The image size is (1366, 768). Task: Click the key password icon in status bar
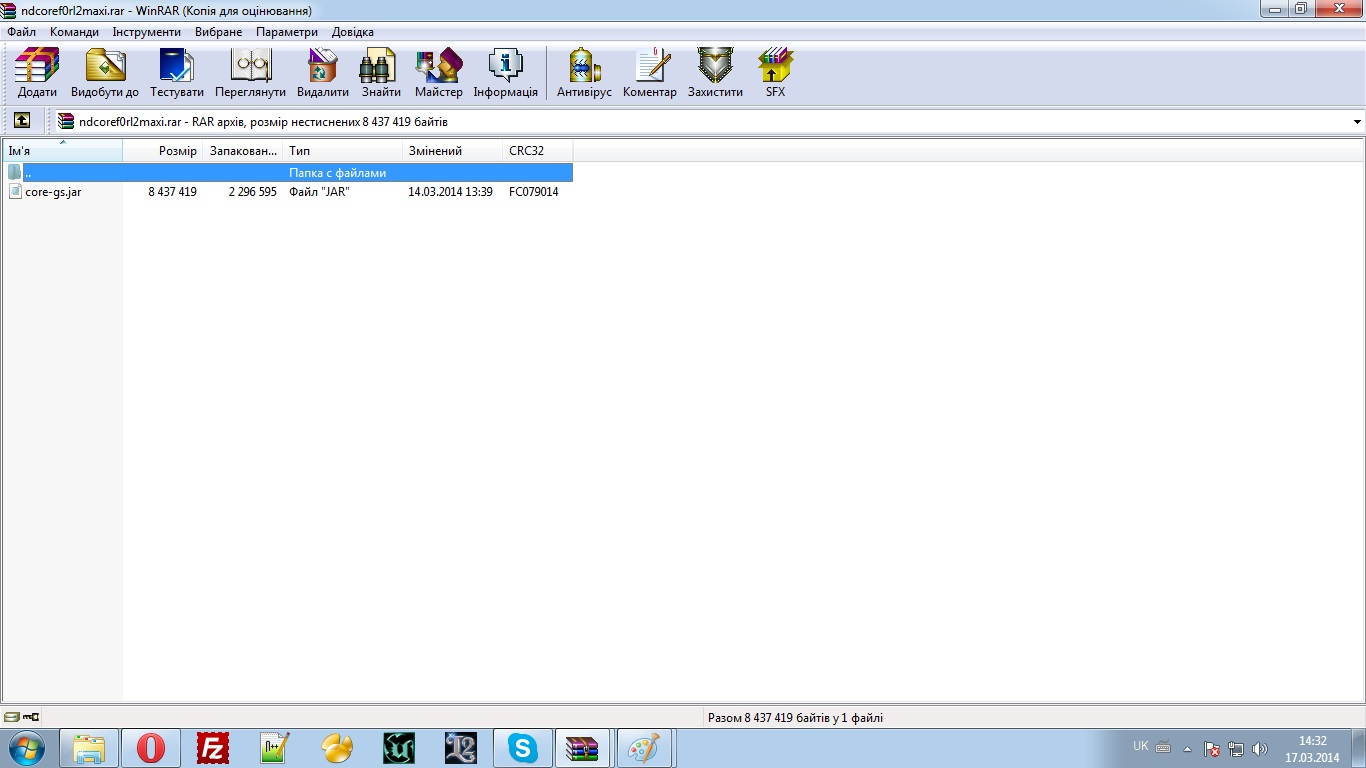point(31,717)
